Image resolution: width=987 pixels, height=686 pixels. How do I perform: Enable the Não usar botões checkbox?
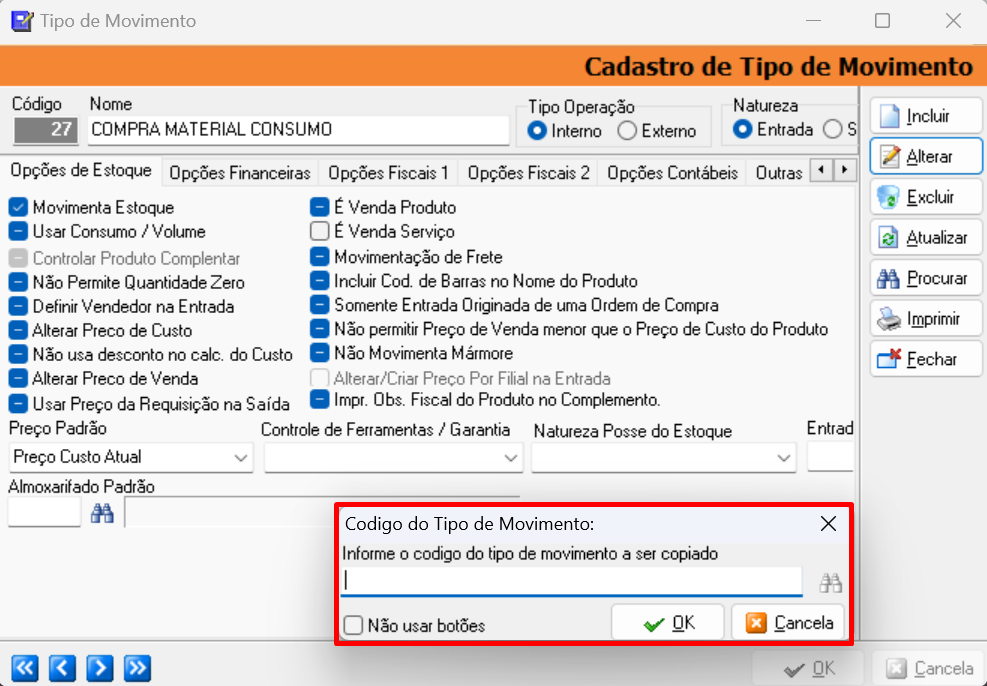point(353,626)
